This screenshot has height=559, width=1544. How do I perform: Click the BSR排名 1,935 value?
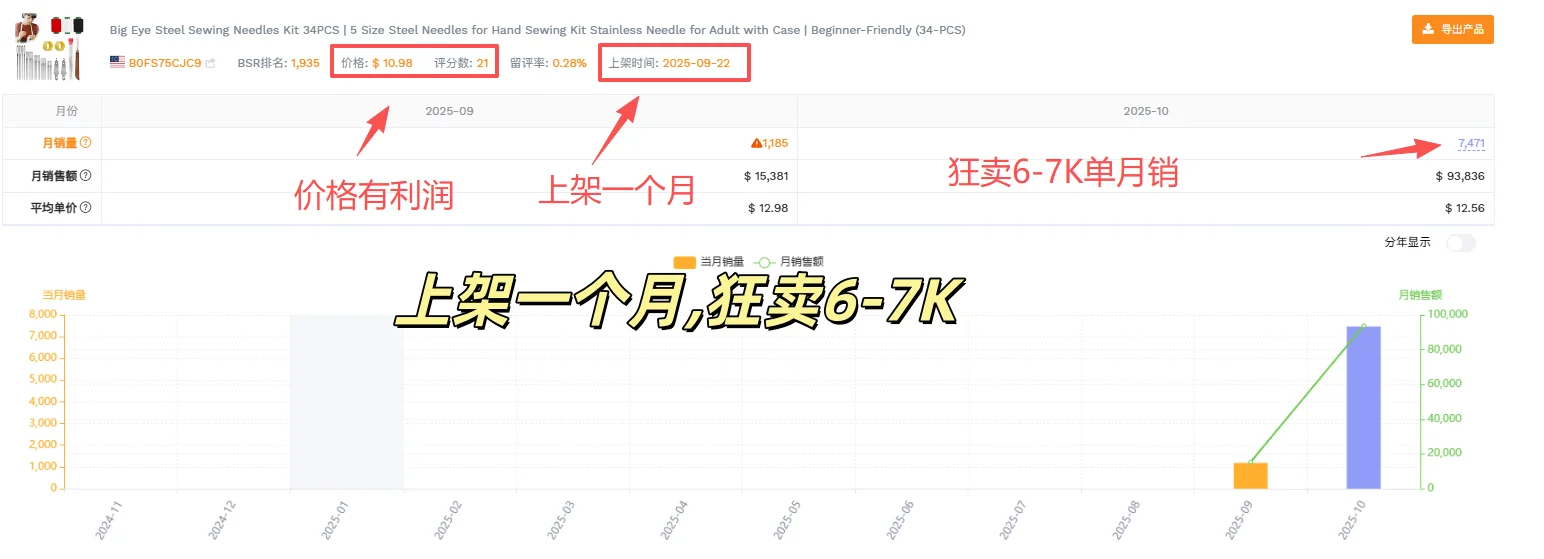(x=305, y=63)
